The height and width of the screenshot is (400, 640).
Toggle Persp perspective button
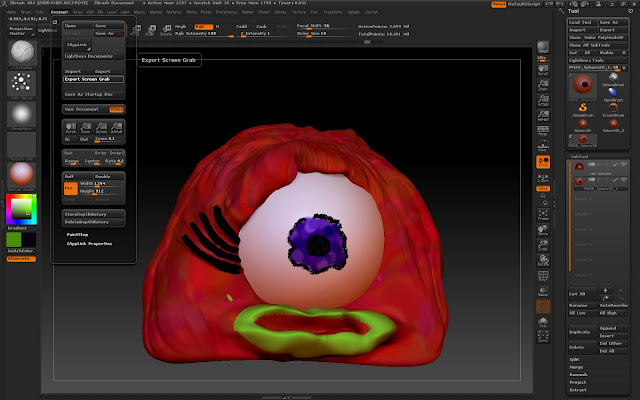543,131
